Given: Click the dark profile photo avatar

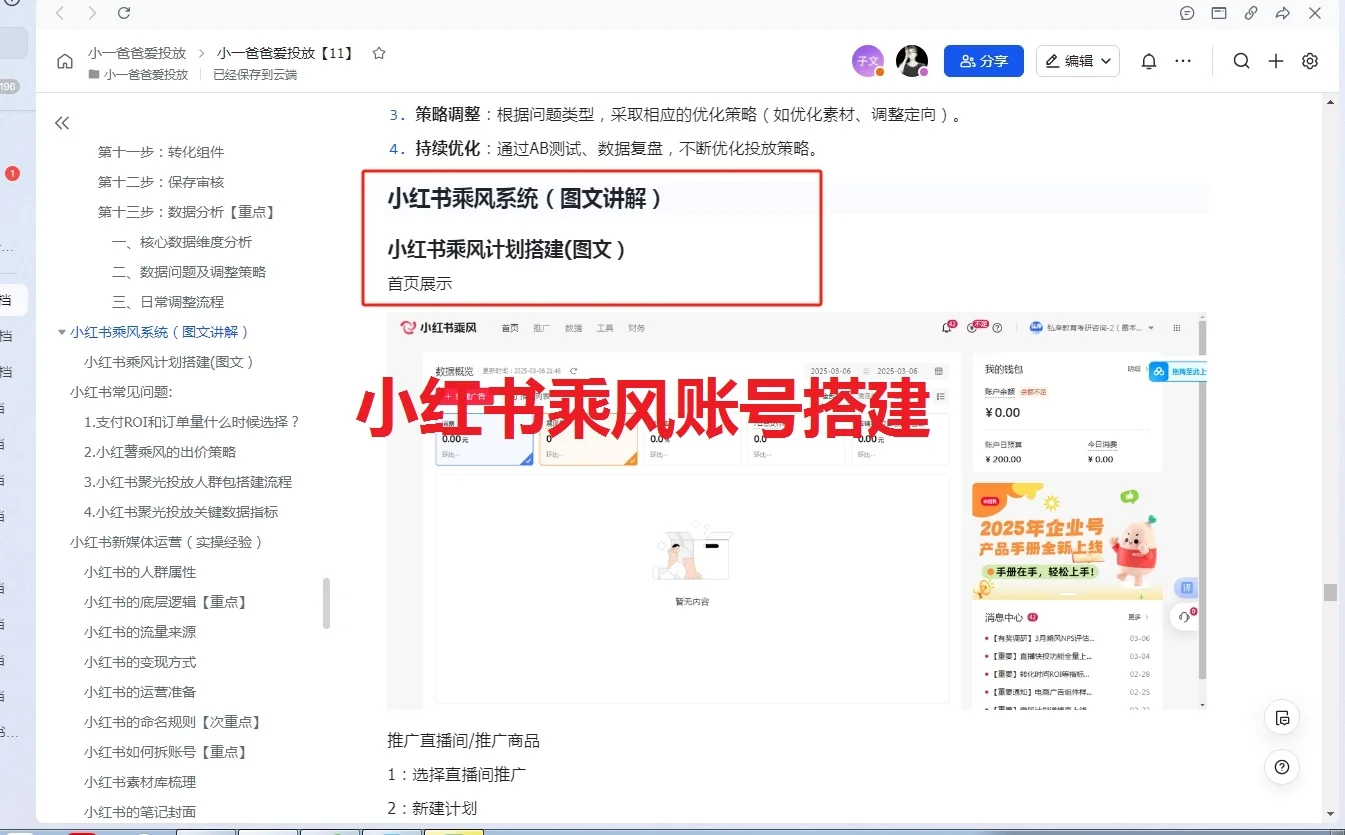Looking at the screenshot, I should point(911,61).
